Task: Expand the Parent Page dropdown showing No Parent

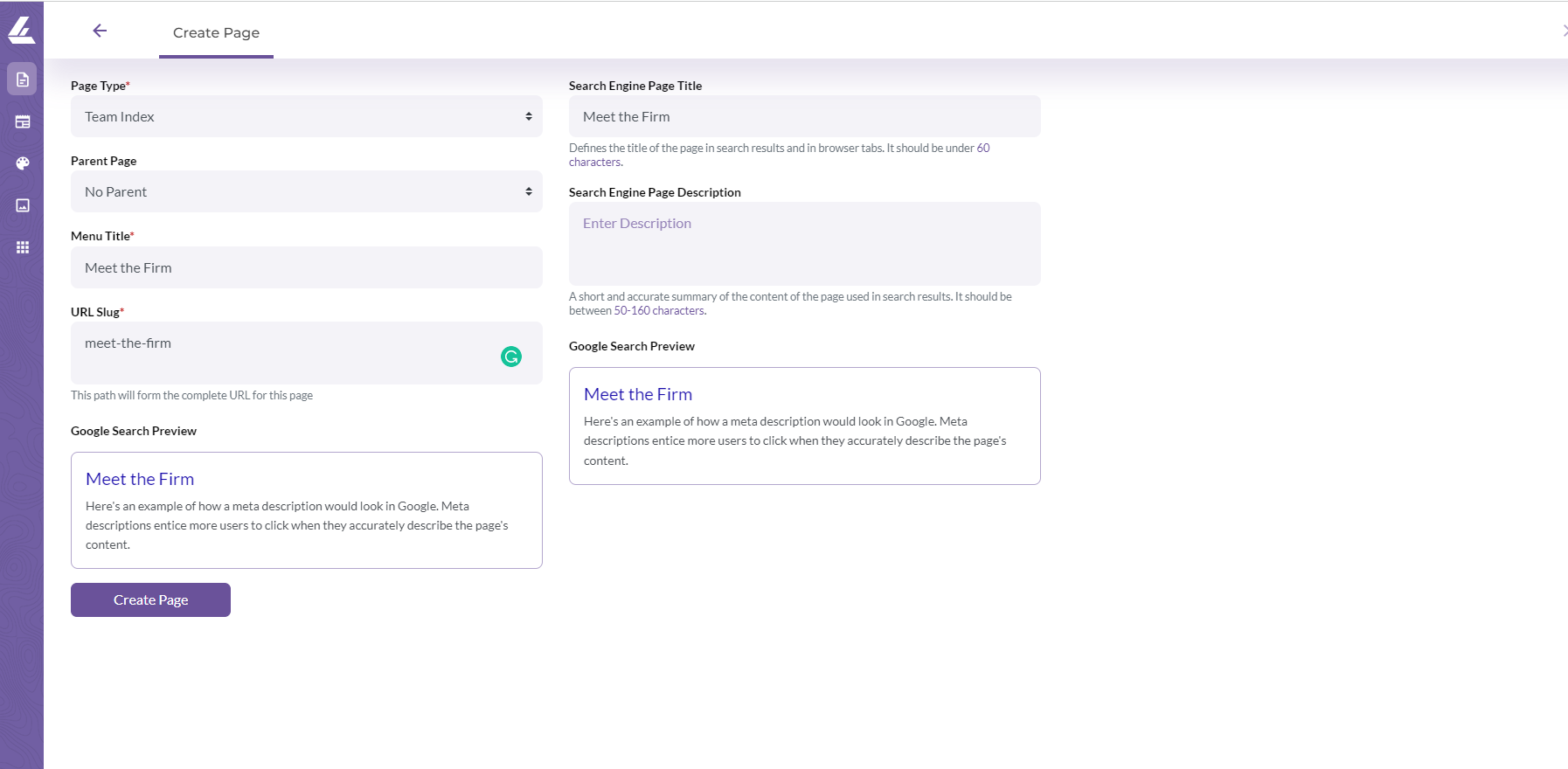Action: [x=307, y=191]
